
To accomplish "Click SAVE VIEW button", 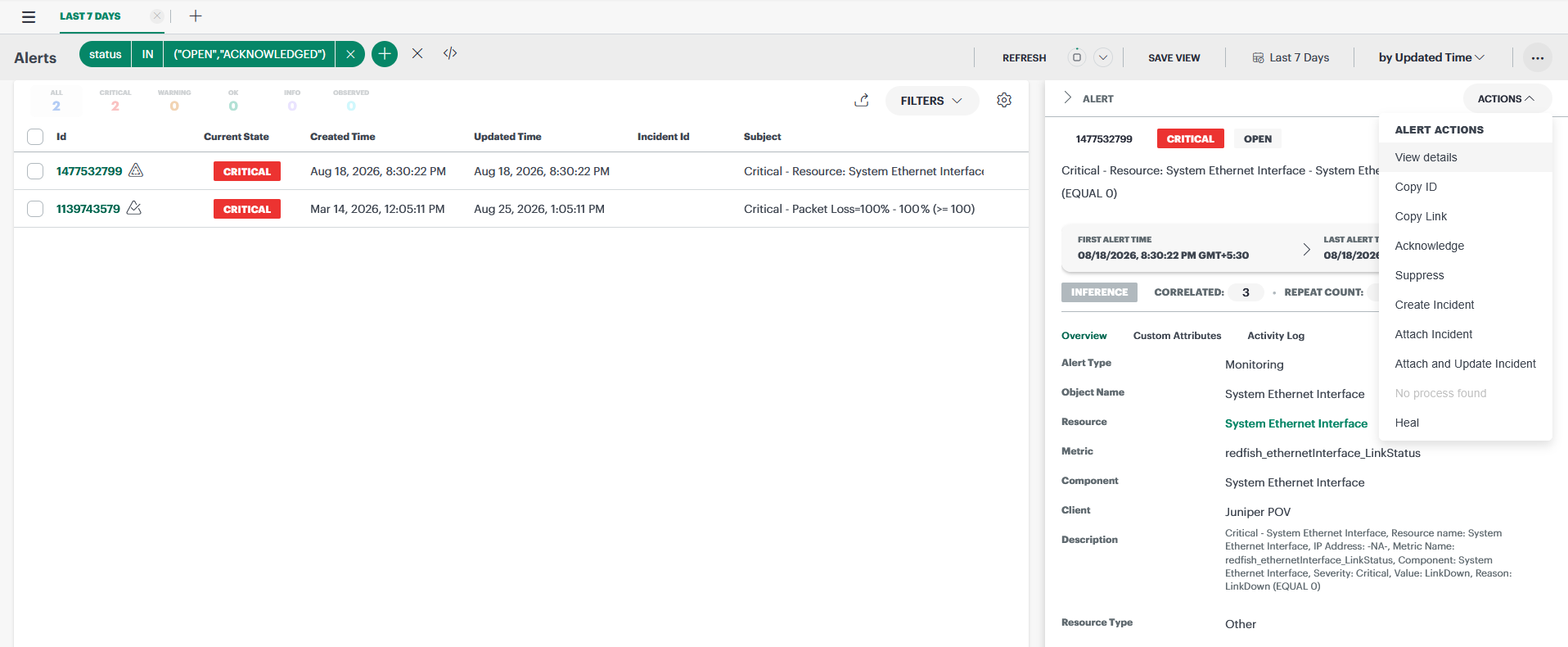I will [1174, 58].
